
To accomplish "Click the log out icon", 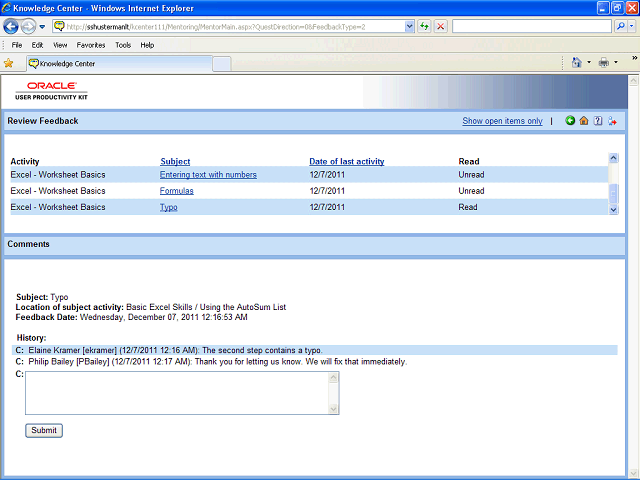I will point(612,121).
